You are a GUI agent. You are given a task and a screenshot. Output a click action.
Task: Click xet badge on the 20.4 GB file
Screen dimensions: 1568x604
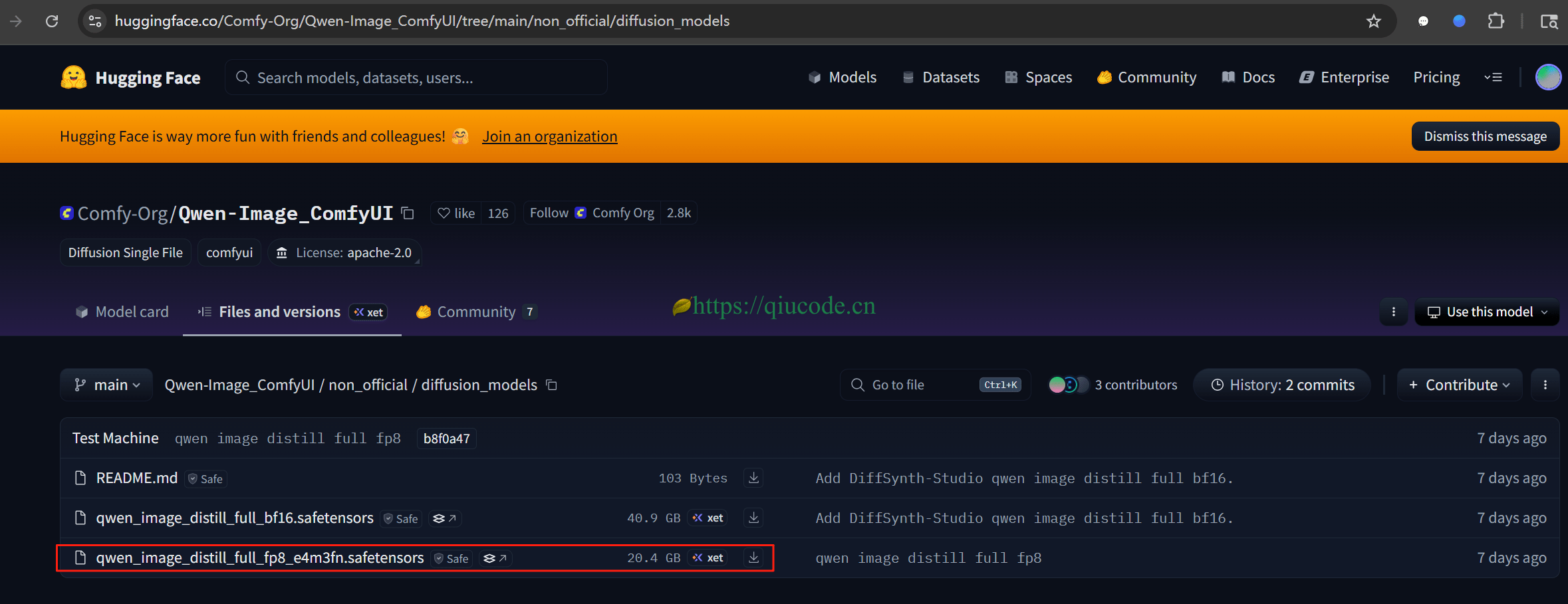(x=708, y=557)
